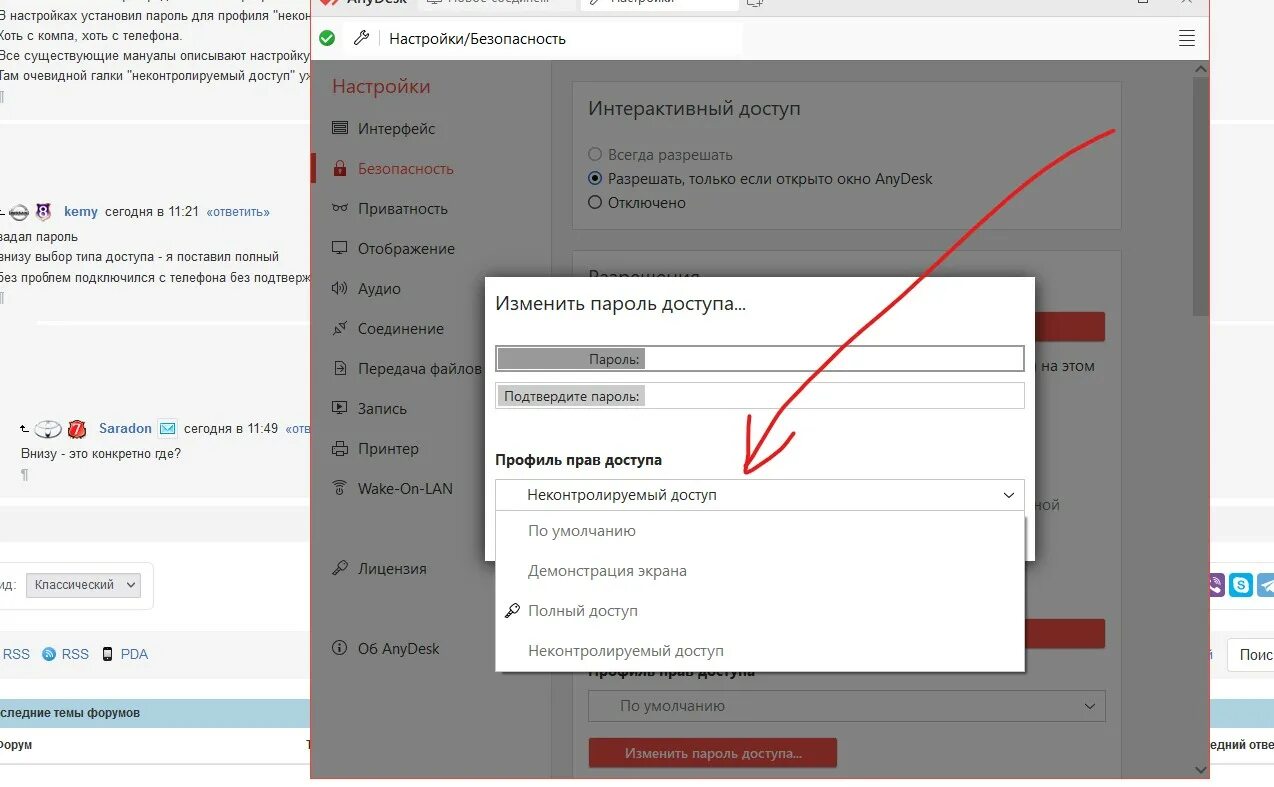Click the monitor icon for Отображение
The width and height of the screenshot is (1274, 787).
pyautogui.click(x=340, y=248)
